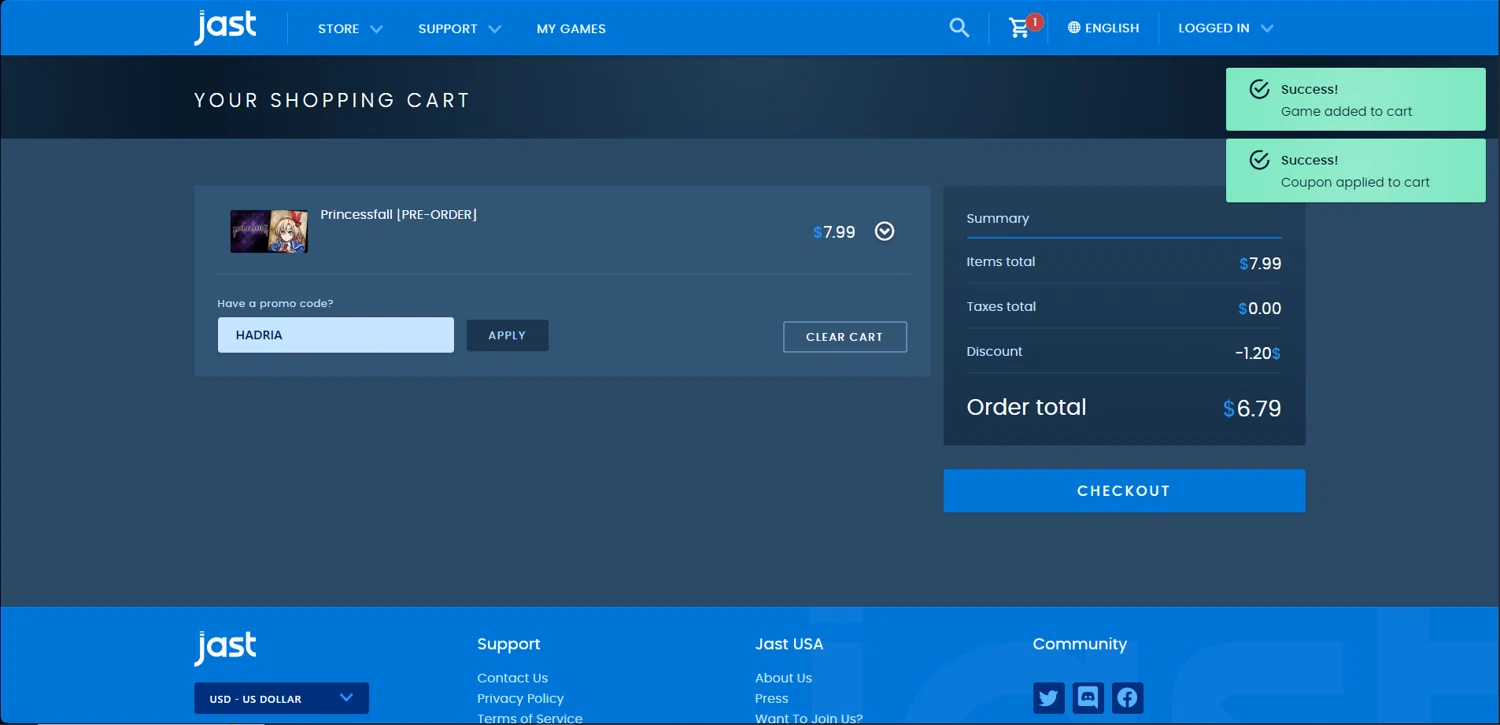
Task: Click the Discount value -1.20
Action: tap(1257, 353)
